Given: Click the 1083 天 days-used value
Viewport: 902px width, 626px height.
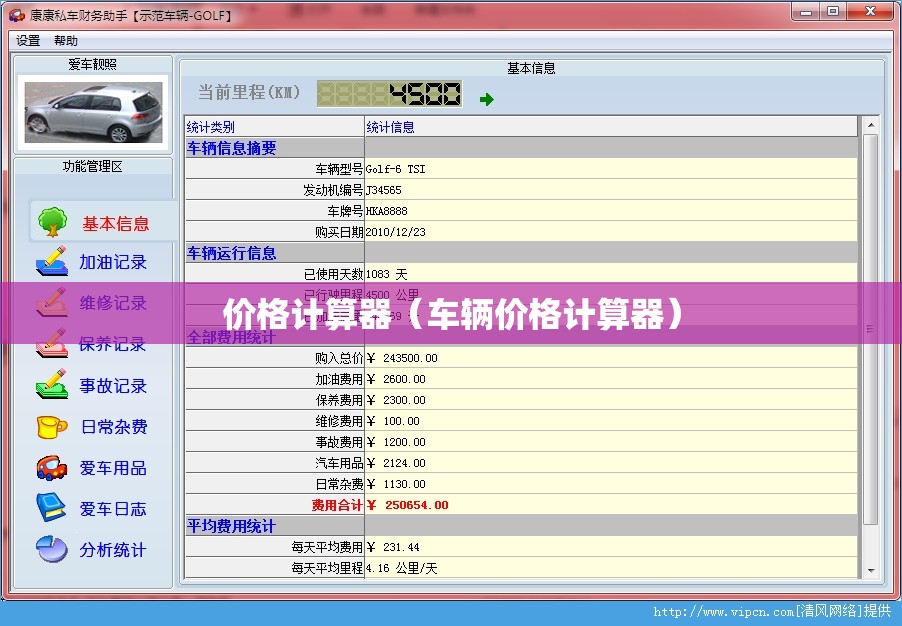Looking at the screenshot, I should 387,274.
